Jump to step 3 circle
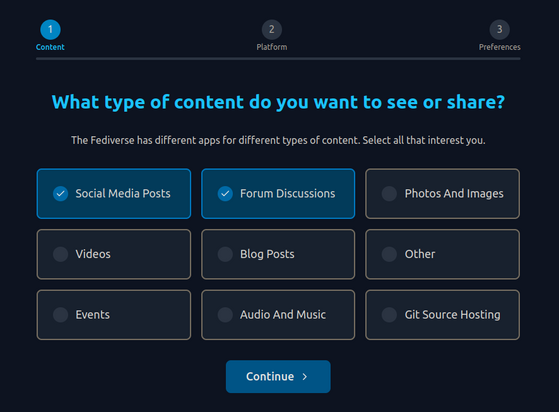 499,29
